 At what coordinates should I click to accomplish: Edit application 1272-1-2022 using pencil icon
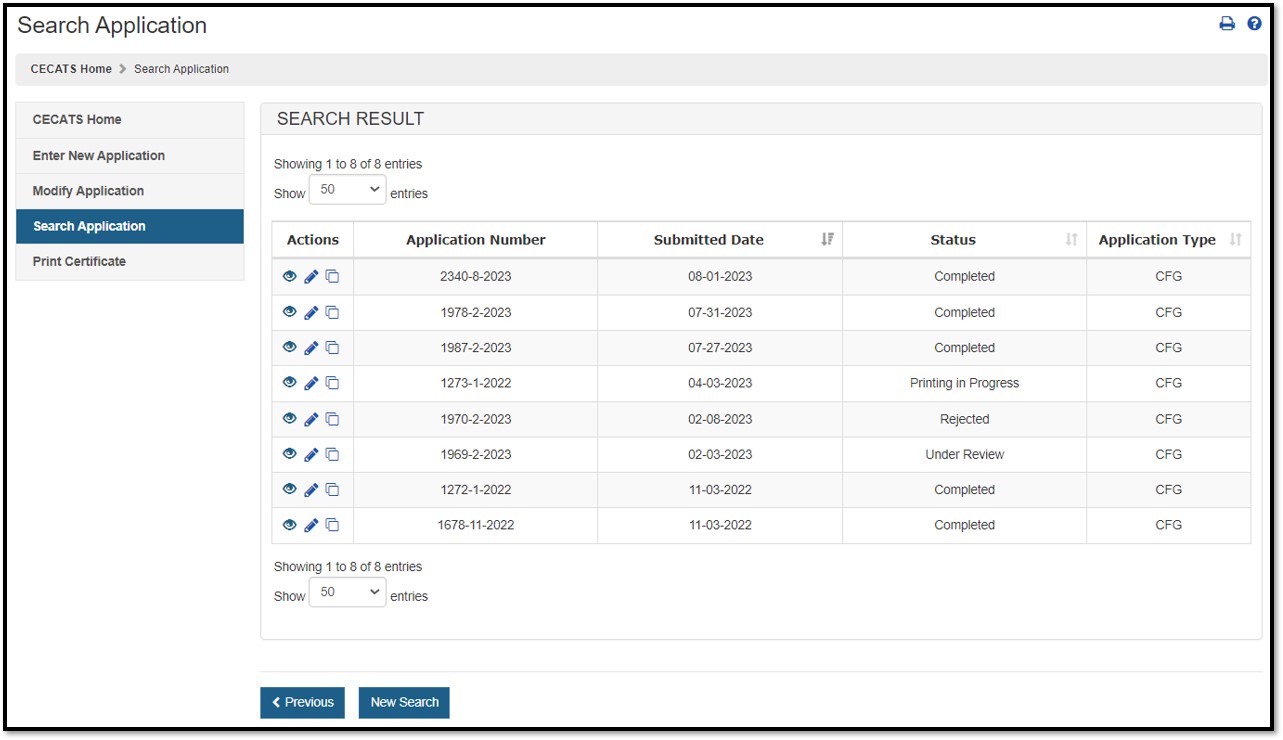coord(311,490)
